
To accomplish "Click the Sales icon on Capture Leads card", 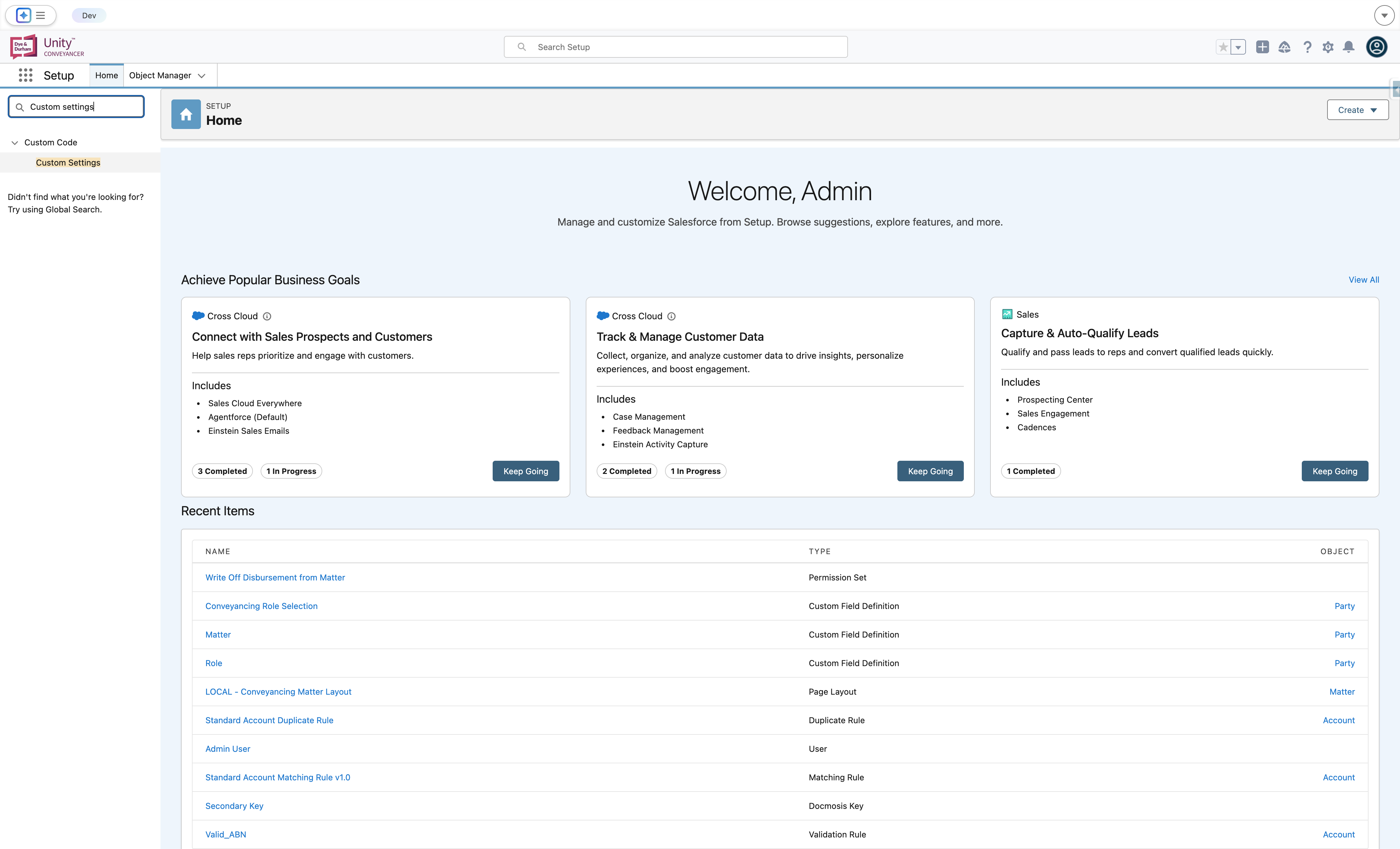I will pyautogui.click(x=1007, y=314).
